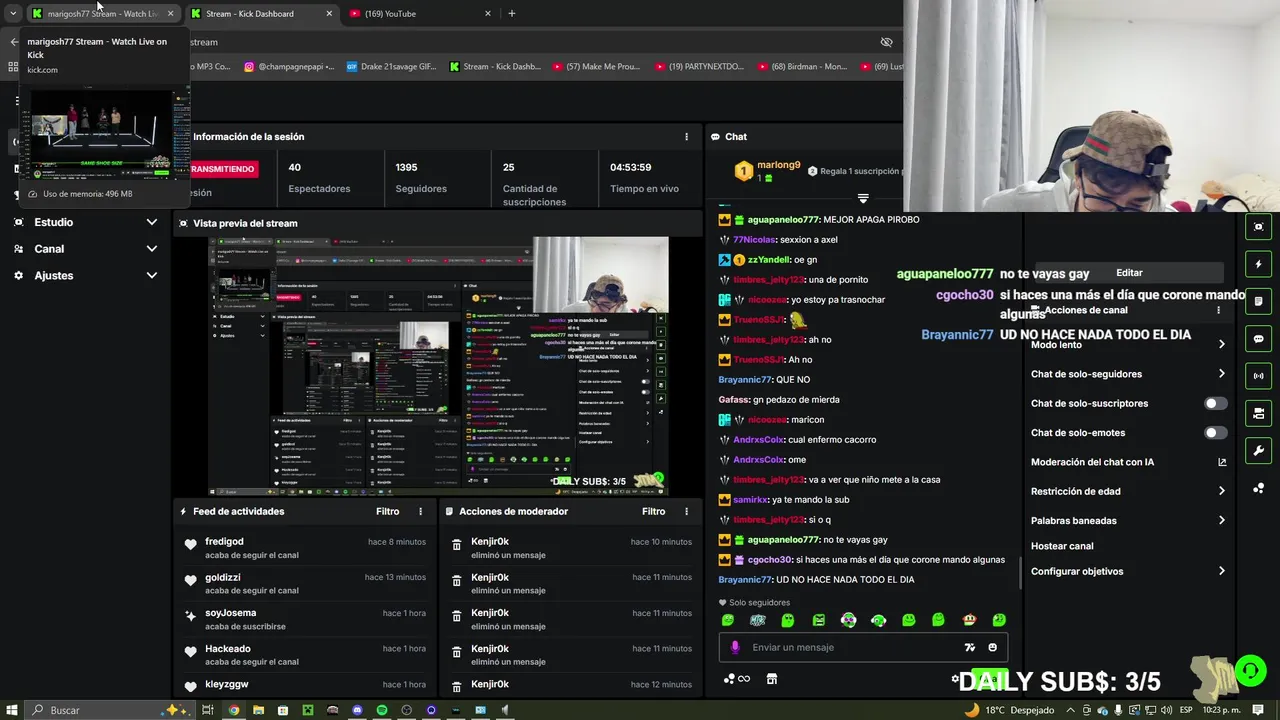The width and height of the screenshot is (1280, 720).
Task: Open the stream preview panel icon on the right sidebar
Action: click(x=1258, y=227)
